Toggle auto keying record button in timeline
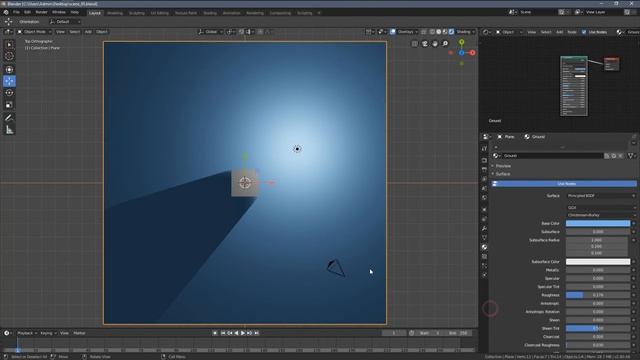640x360 pixels. click(215, 333)
